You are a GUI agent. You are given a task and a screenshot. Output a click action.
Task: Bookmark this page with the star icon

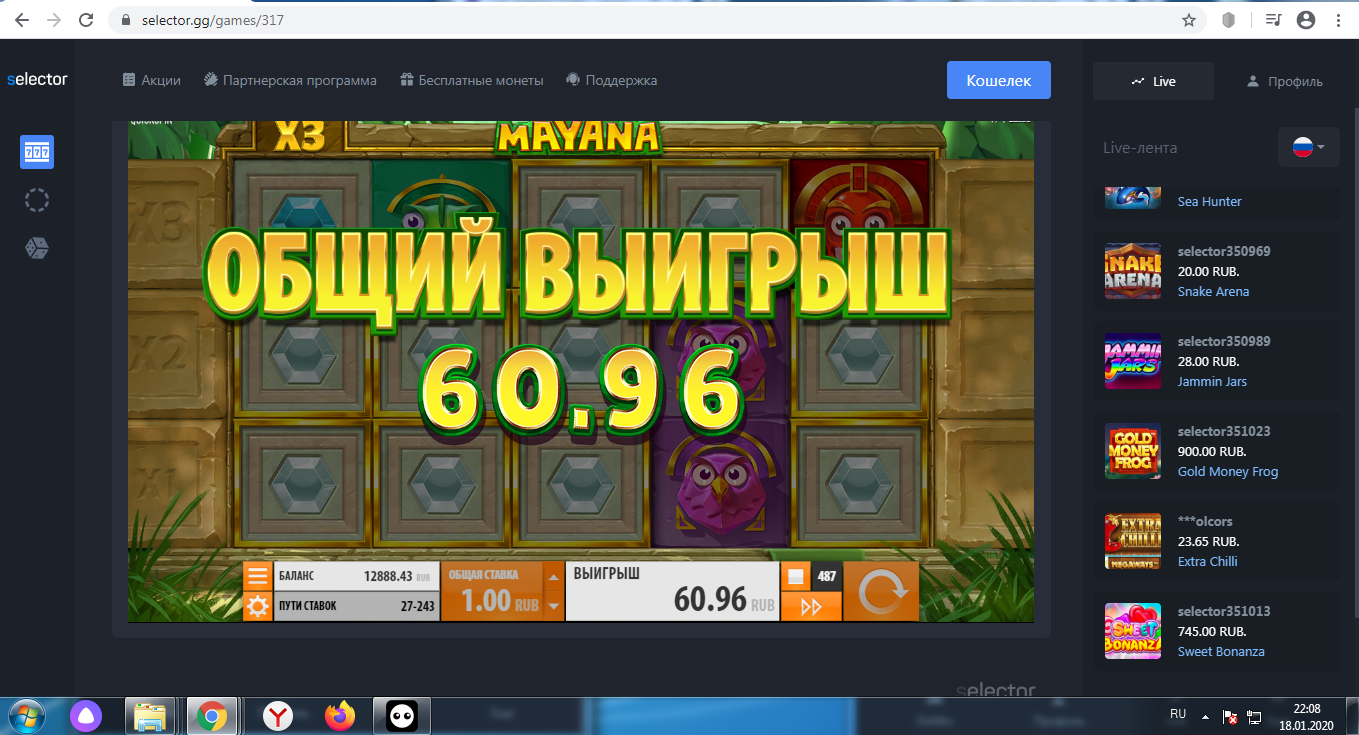[1189, 20]
